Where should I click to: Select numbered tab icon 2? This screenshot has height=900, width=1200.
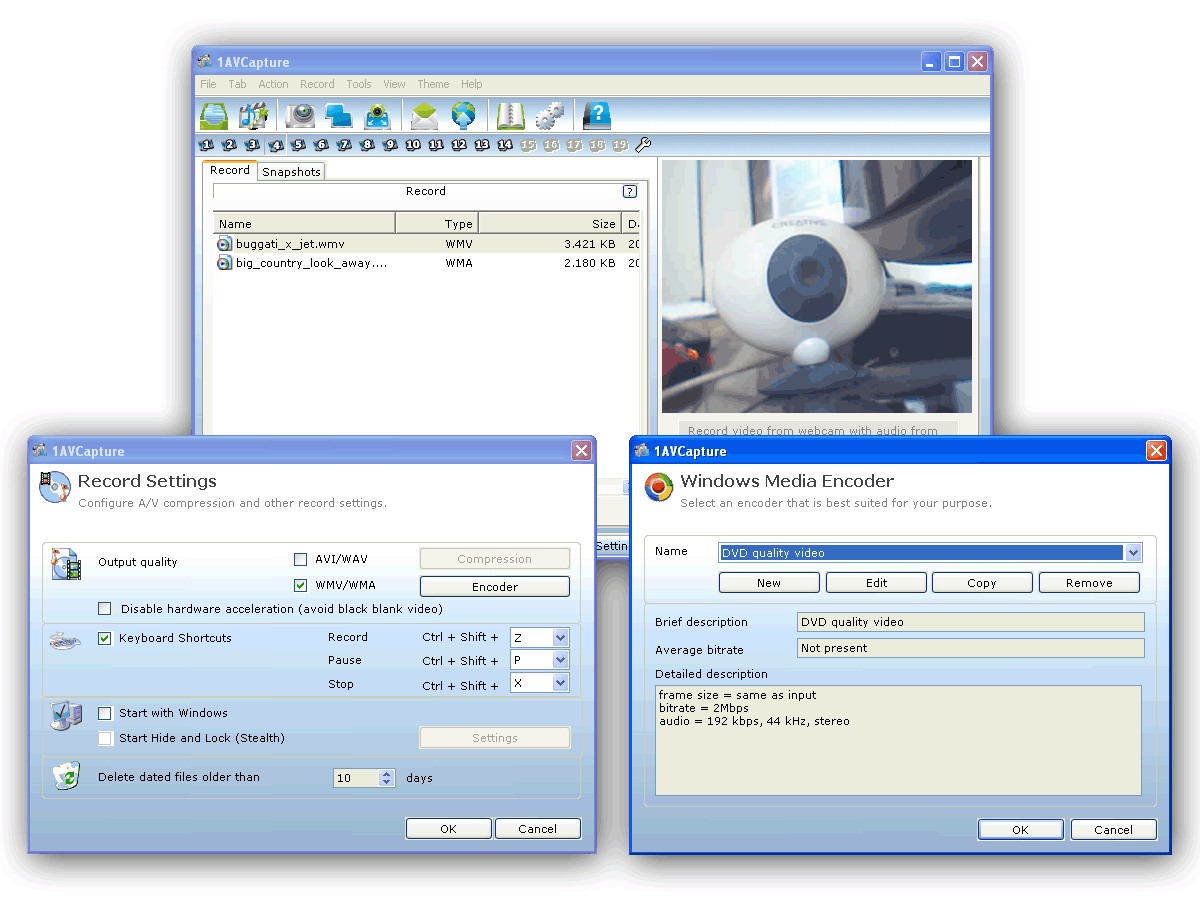coord(230,145)
